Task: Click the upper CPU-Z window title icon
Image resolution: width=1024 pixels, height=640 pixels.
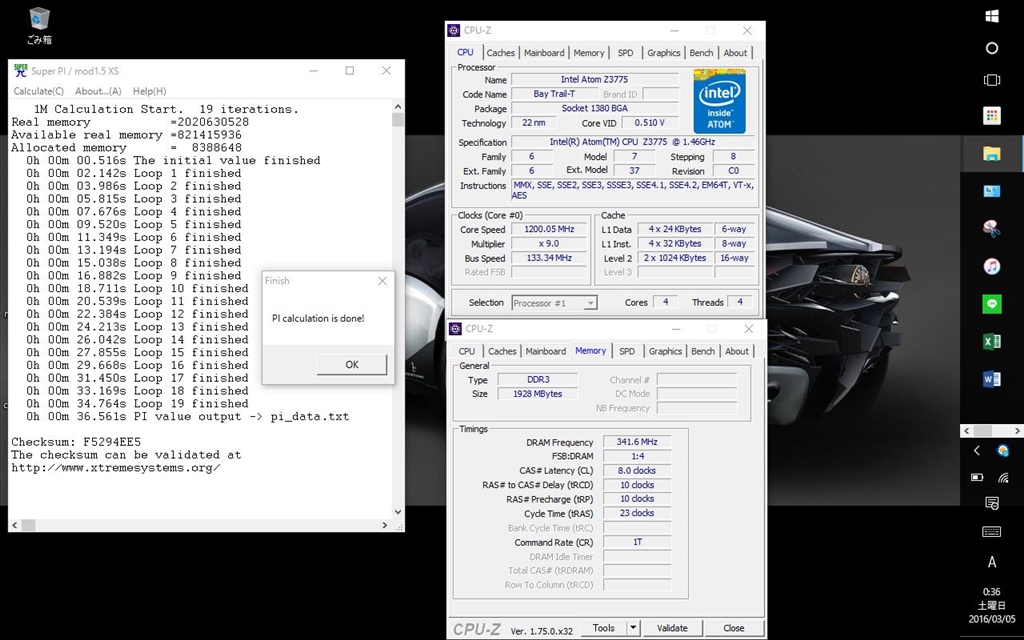Action: pyautogui.click(x=454, y=31)
